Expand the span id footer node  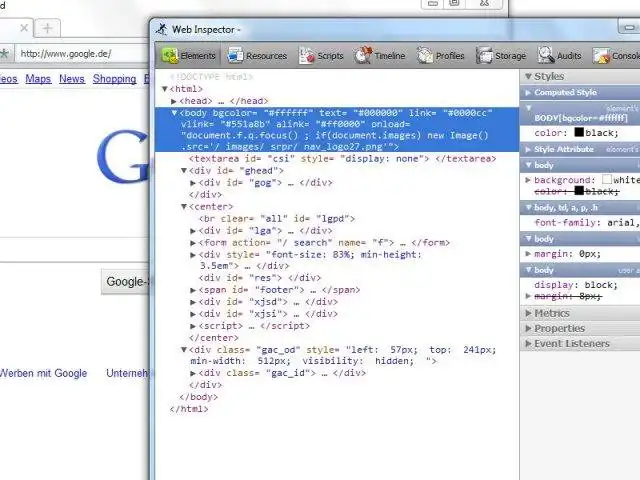pos(193,290)
